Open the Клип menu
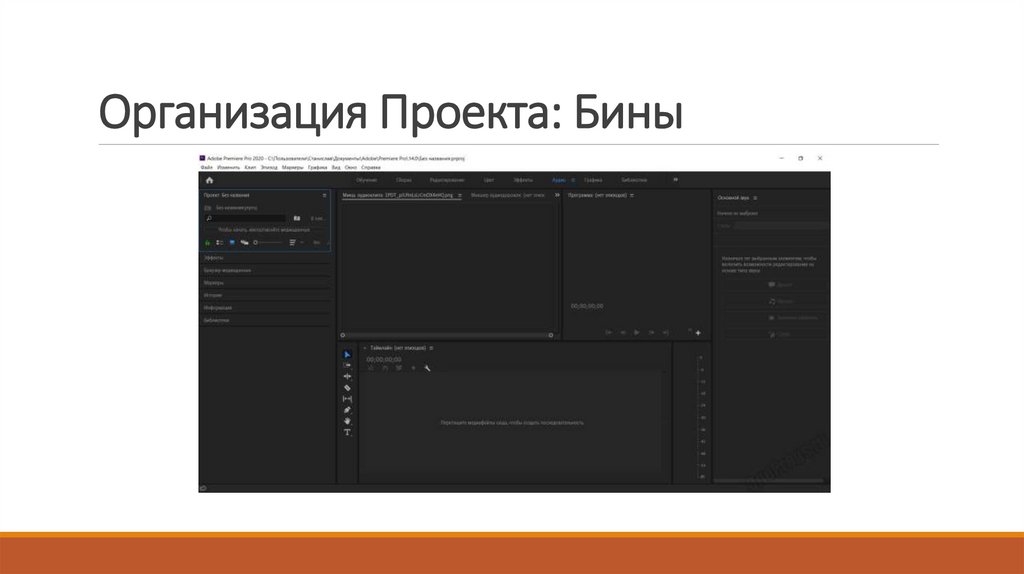Viewport: 1024px width, 574px height. [250, 168]
